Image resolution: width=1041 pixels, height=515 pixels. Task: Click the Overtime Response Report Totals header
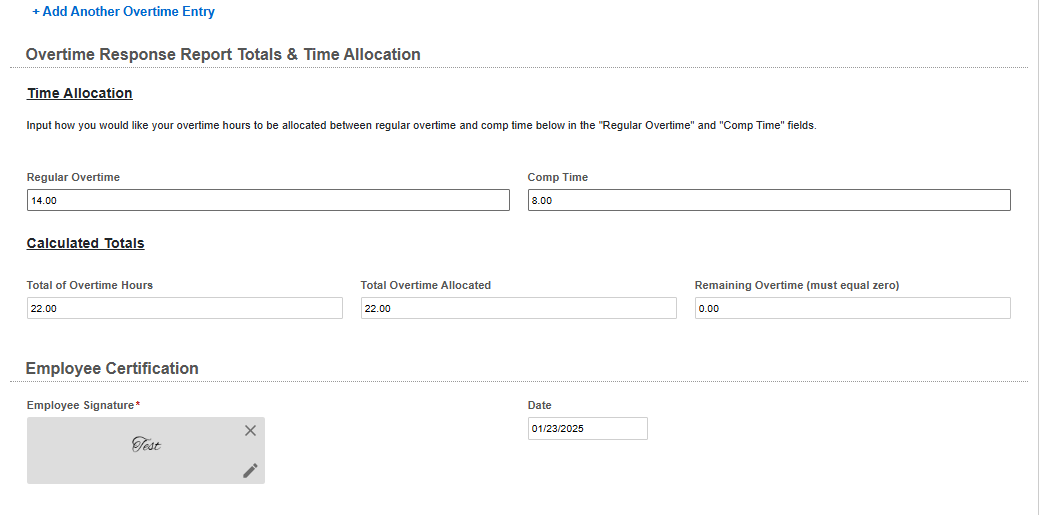click(x=223, y=54)
